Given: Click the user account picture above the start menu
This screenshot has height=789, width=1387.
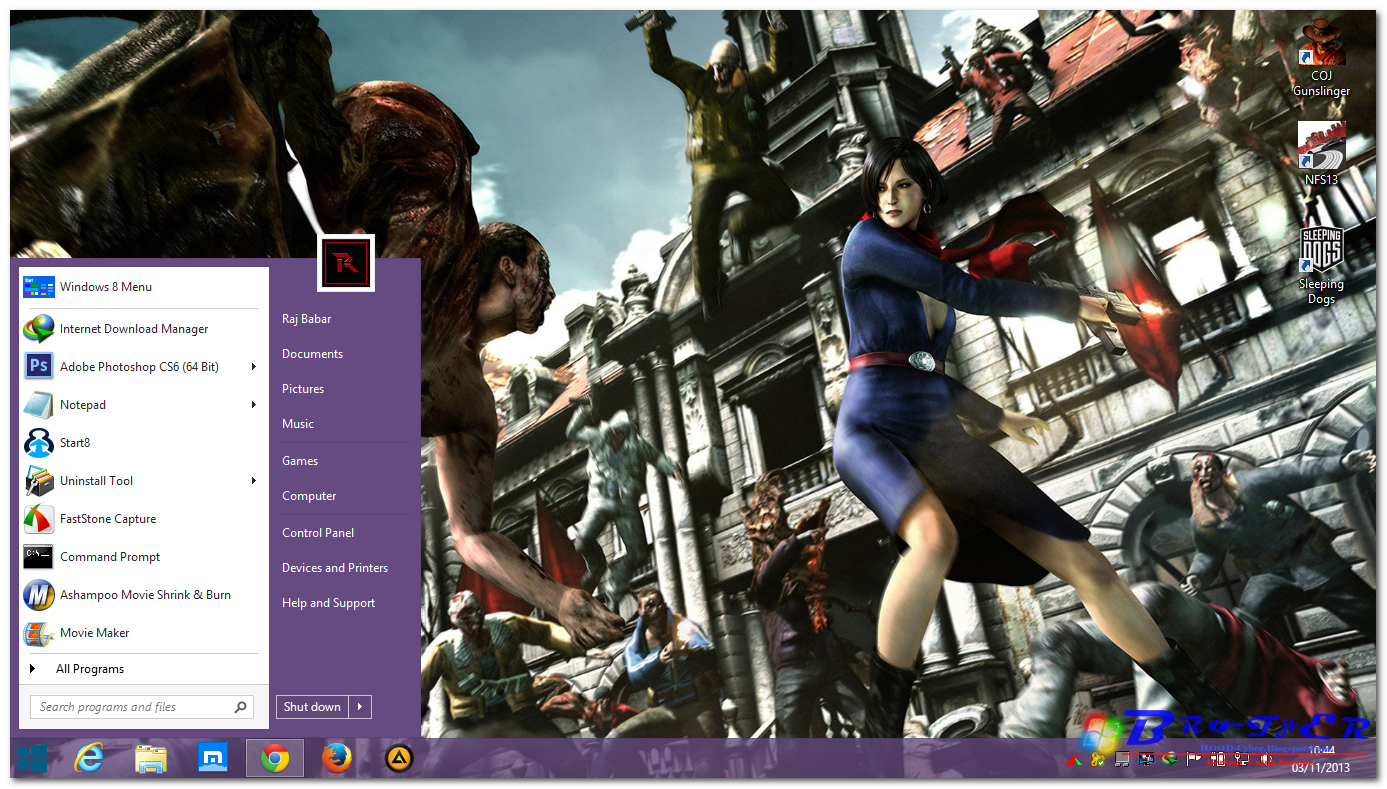Looking at the screenshot, I should tap(346, 263).
